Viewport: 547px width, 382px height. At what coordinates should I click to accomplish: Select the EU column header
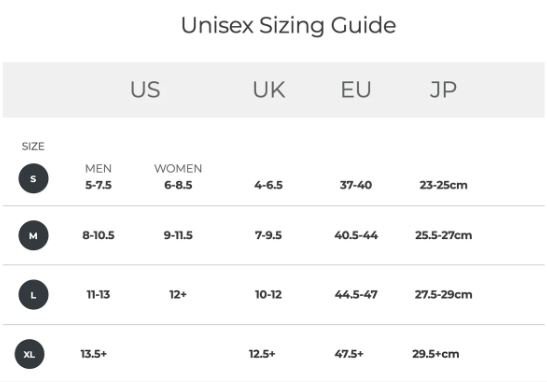355,90
